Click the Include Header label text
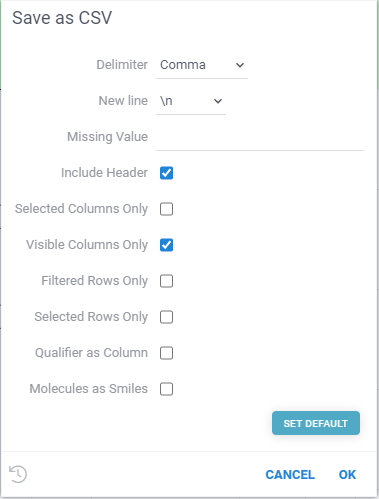 coord(104,173)
